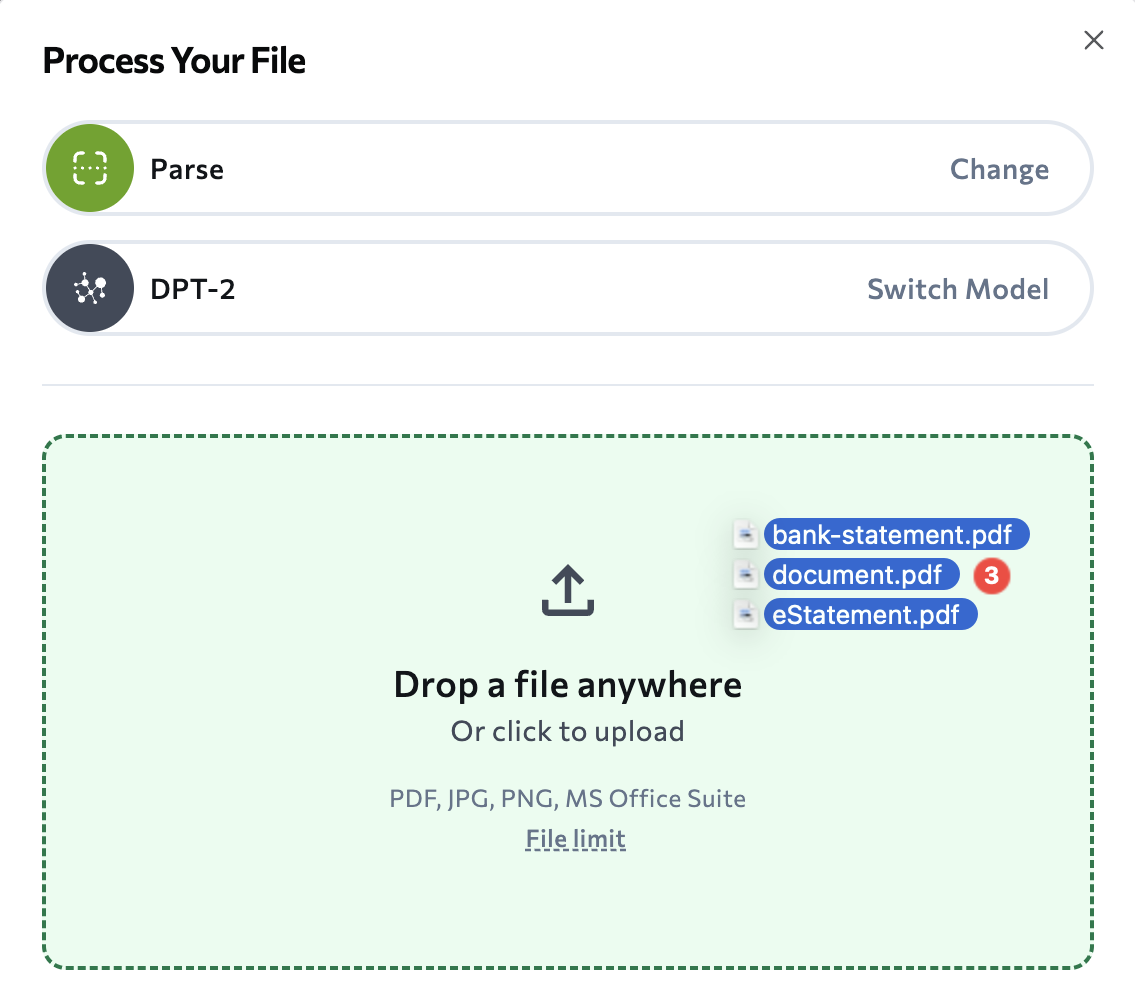Click the file icon beside document.pdf
1135x994 pixels.
pos(745,574)
